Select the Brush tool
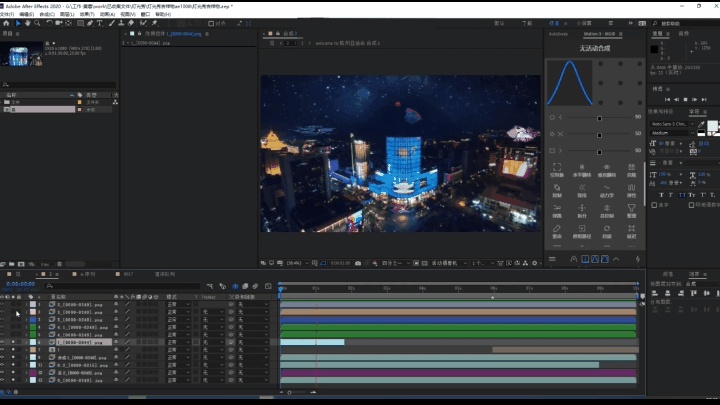The height and width of the screenshot is (405, 720). 112,23
